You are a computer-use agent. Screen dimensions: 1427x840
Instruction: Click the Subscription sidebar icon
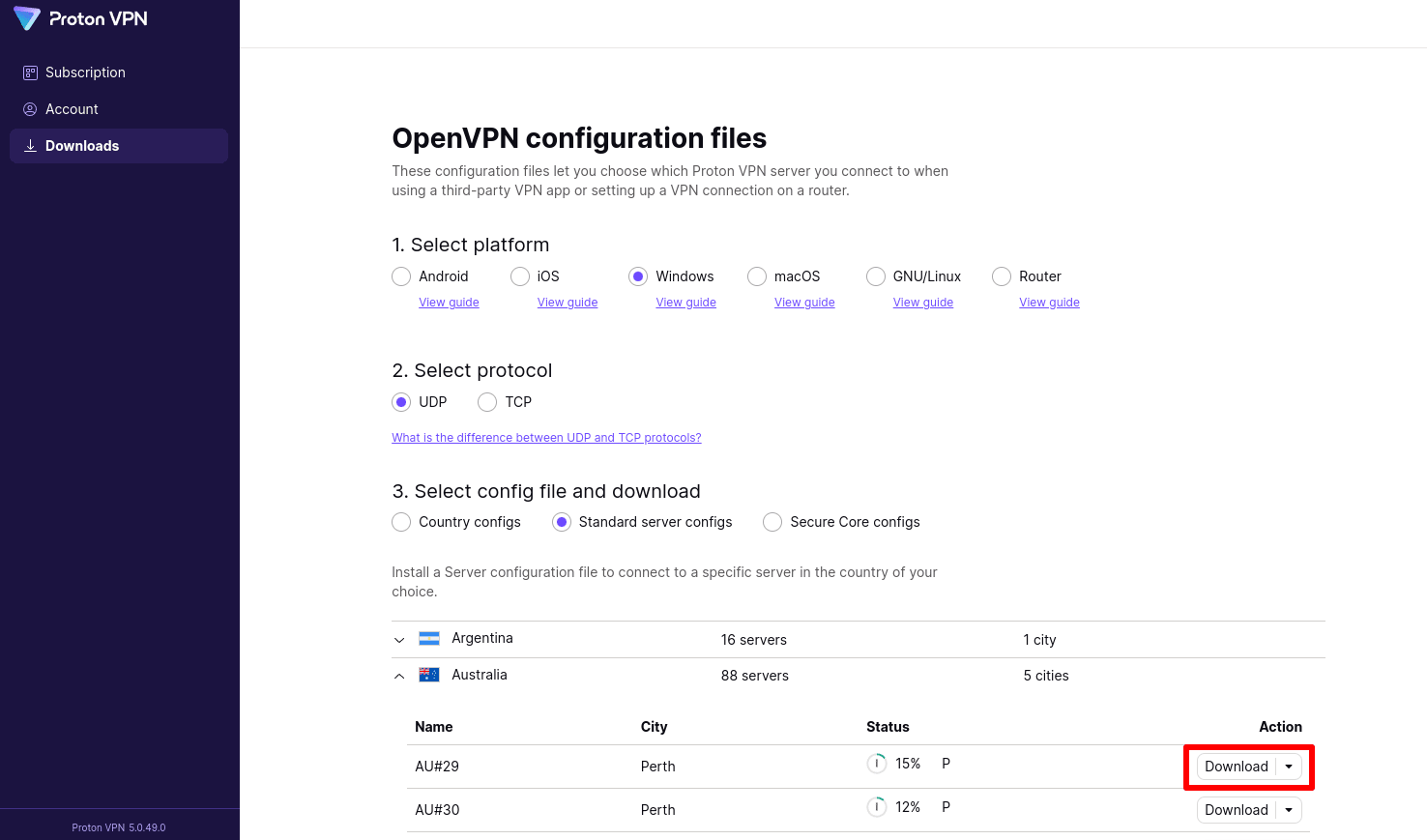(x=30, y=72)
